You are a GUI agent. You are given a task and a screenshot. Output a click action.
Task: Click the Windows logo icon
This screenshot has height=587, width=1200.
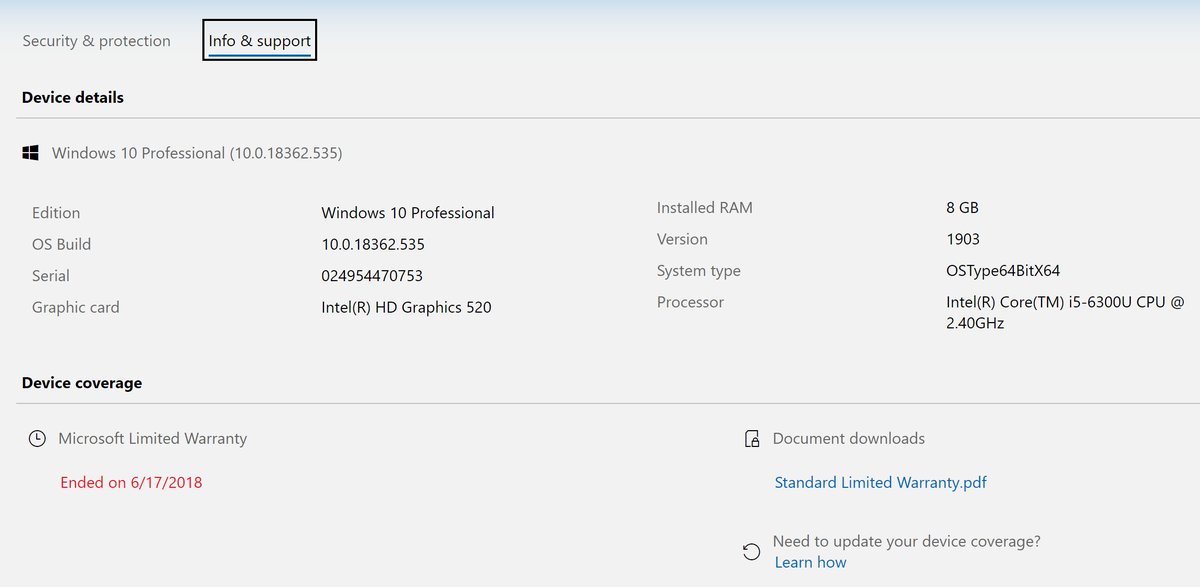[31, 153]
